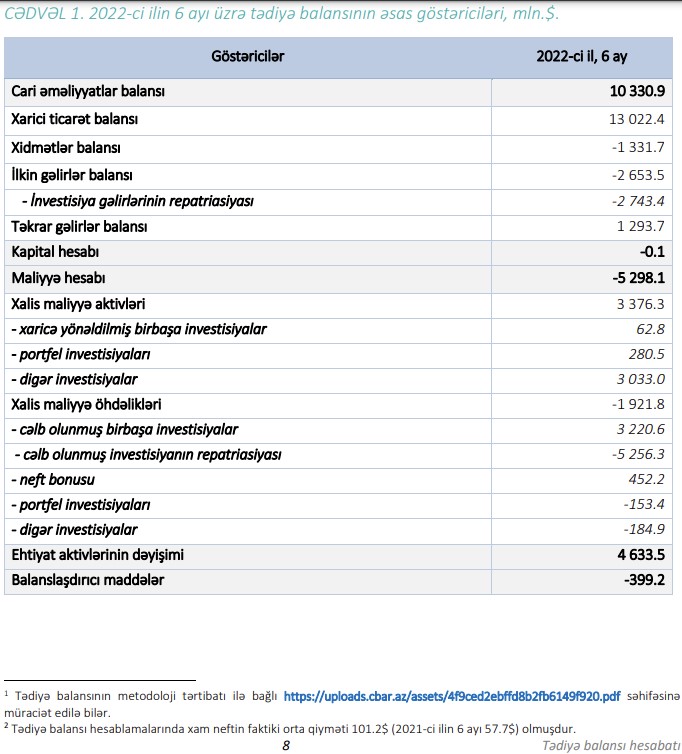Click the page number 8

click(286, 745)
